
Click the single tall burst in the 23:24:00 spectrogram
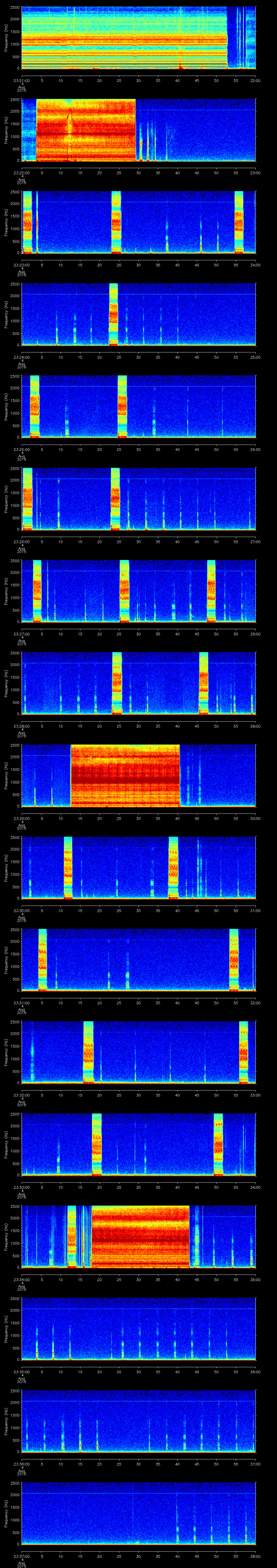pos(113,314)
